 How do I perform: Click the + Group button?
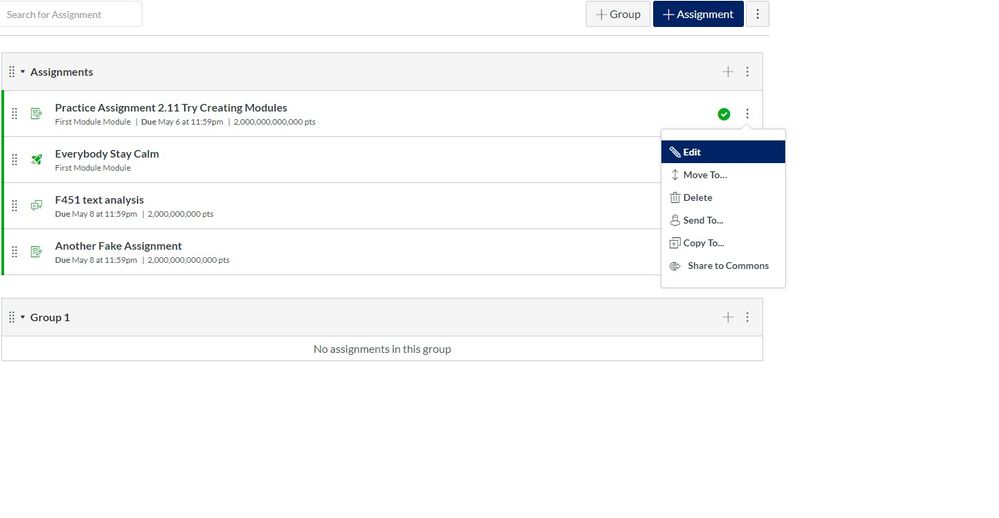point(618,14)
